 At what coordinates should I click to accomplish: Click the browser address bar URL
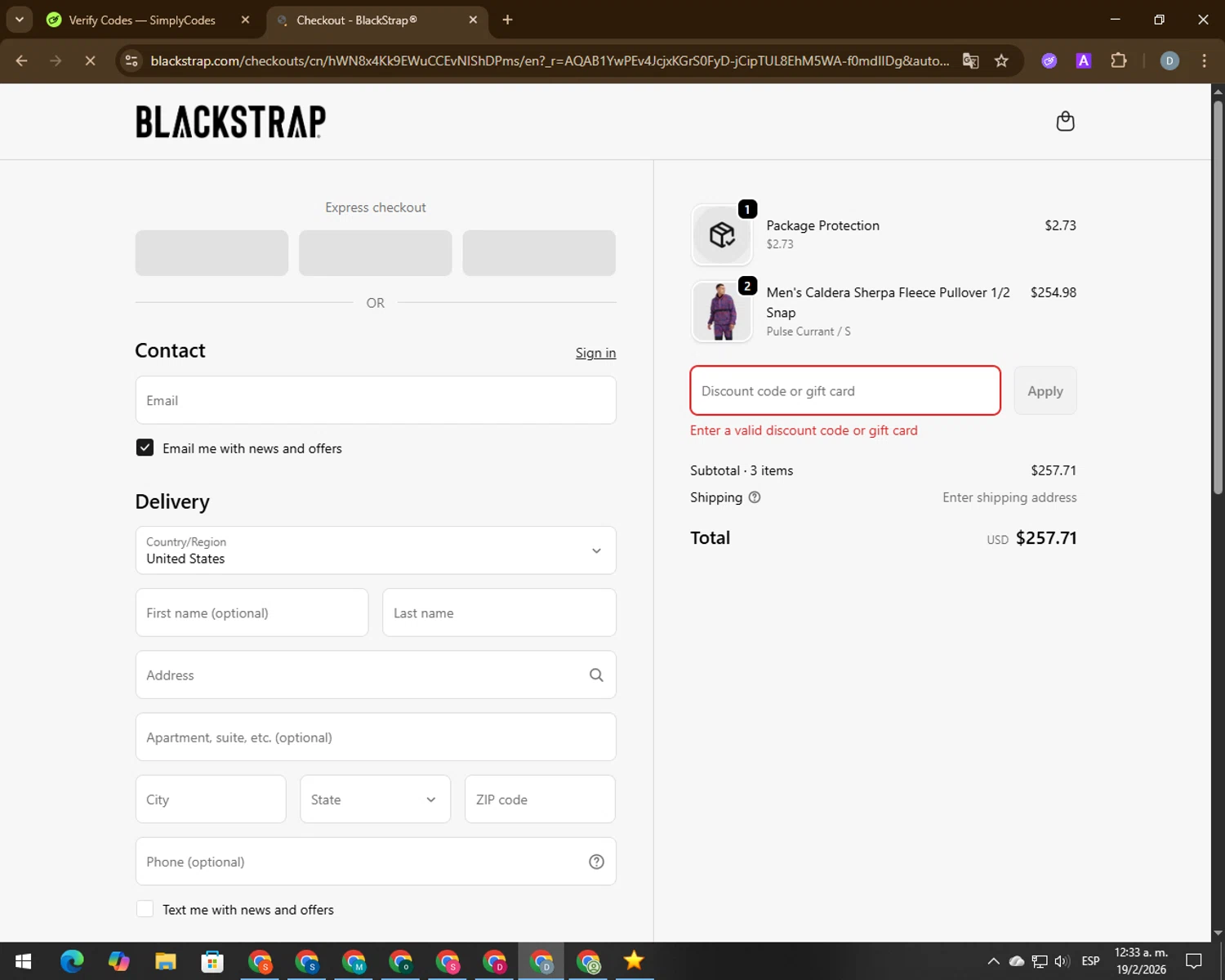tap(550, 60)
